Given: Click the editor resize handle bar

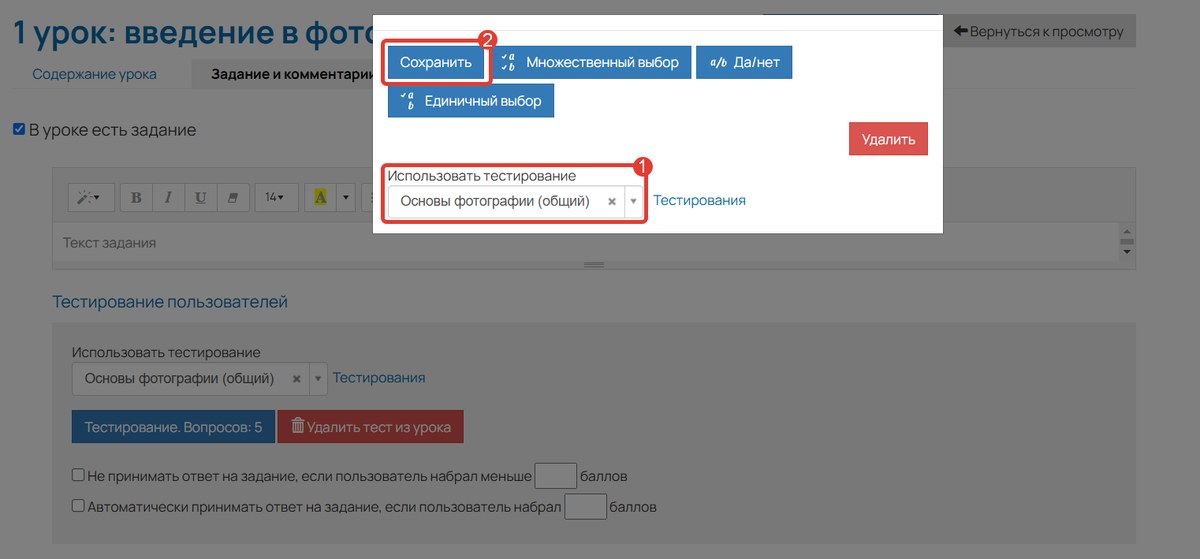Looking at the screenshot, I should [594, 265].
